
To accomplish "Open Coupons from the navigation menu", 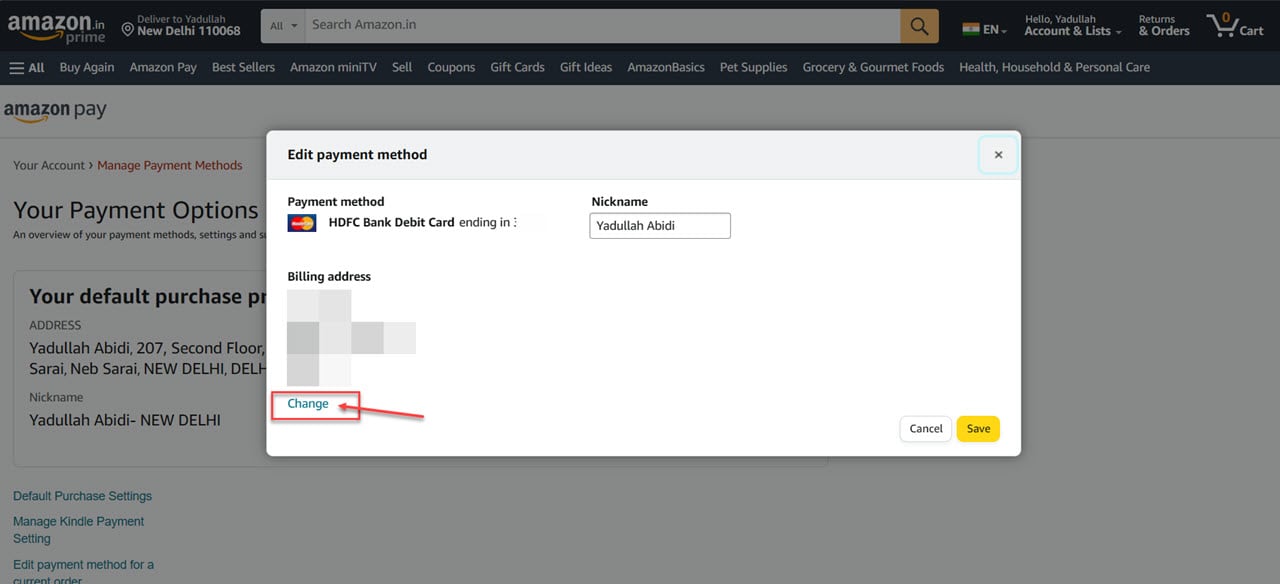I will pos(451,67).
